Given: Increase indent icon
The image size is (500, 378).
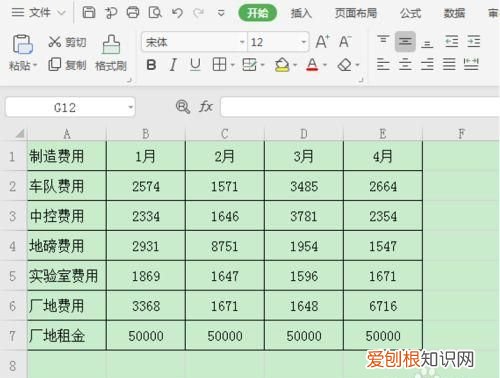Looking at the screenshot, I should click(x=474, y=41).
